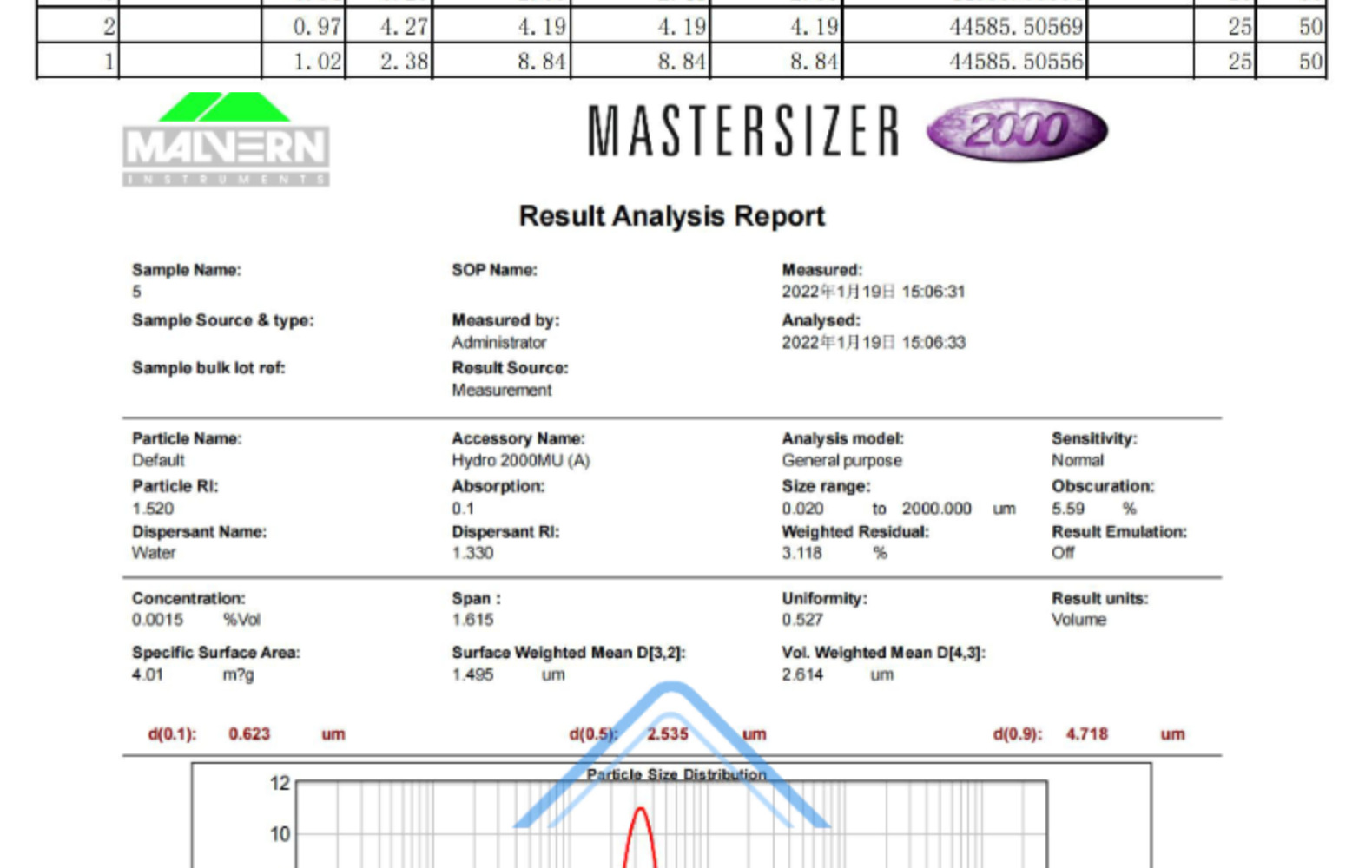Viewport: 1372px width, 868px height.
Task: Click the Particle Name label
Action: [x=187, y=438]
